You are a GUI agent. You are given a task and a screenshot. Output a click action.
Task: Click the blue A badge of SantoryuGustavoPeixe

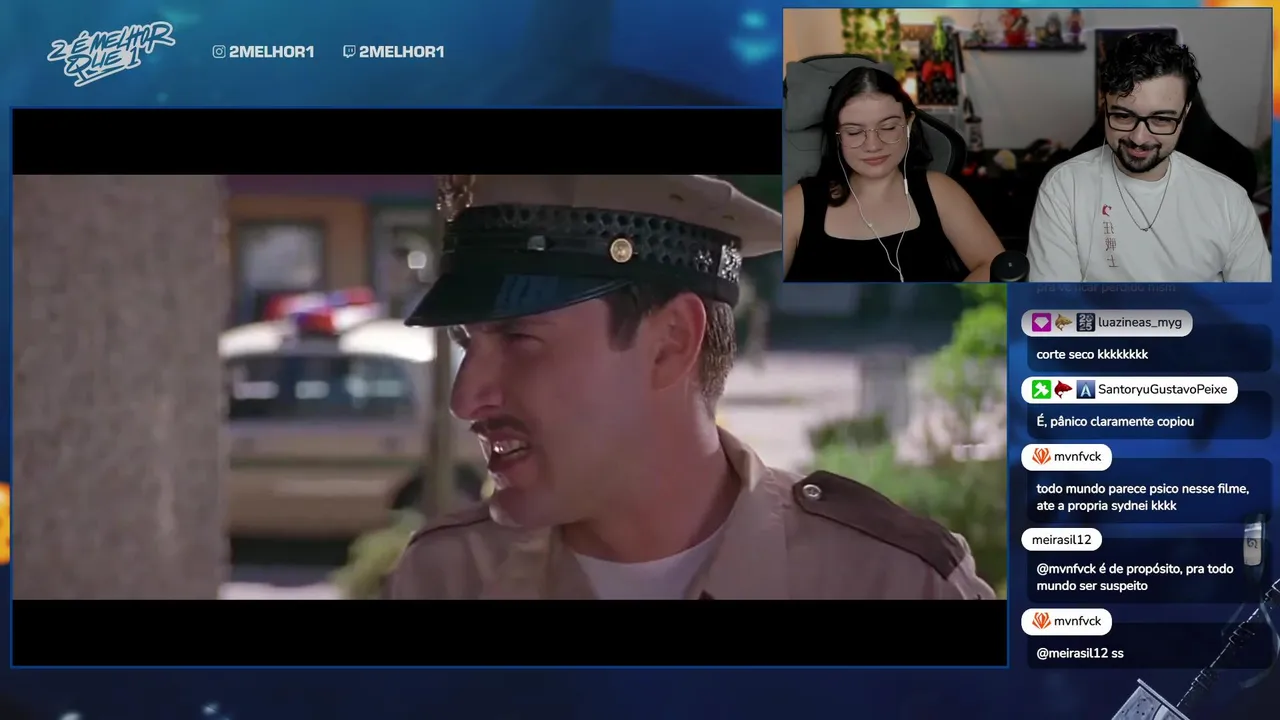[x=1085, y=390]
